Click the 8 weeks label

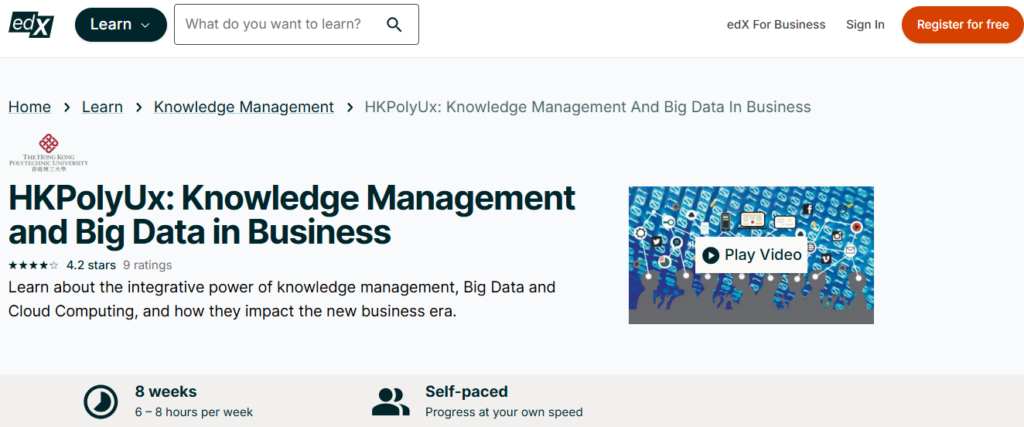tap(166, 392)
